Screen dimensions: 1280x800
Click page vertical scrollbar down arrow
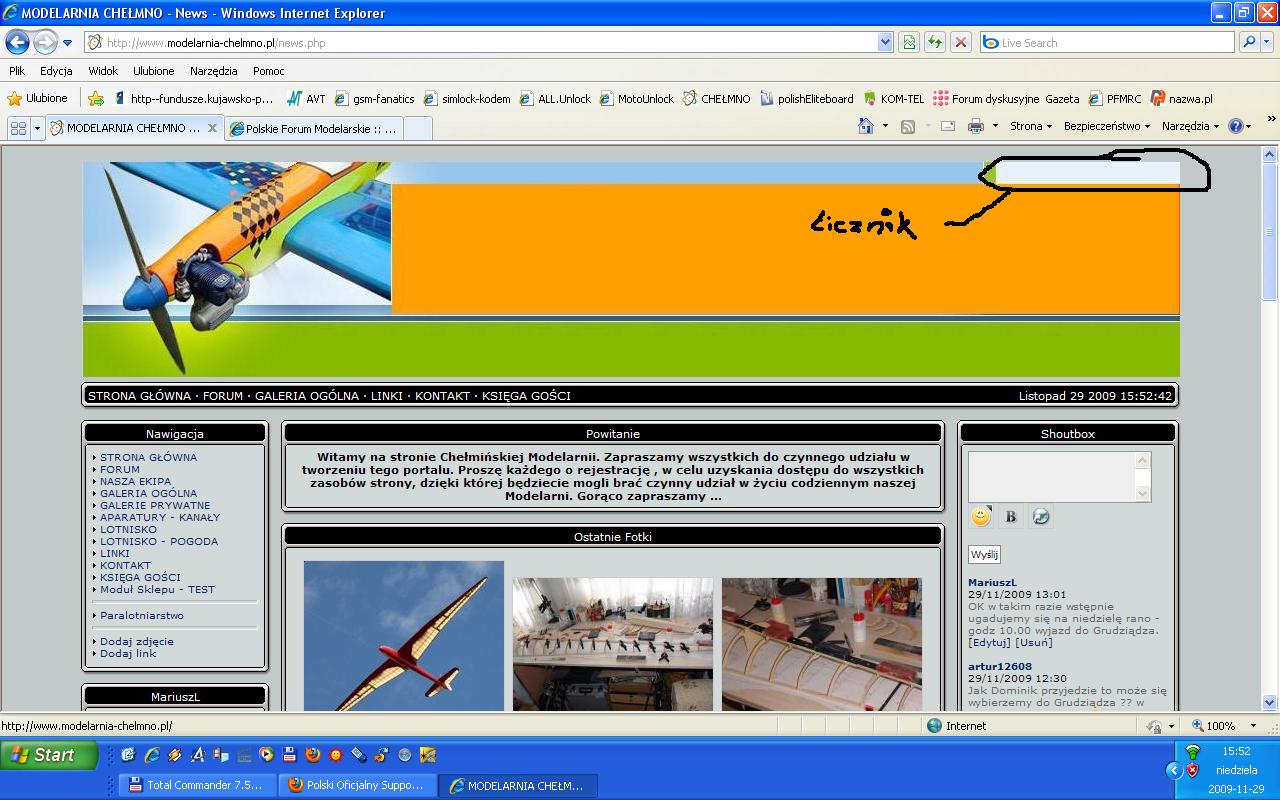click(1270, 702)
